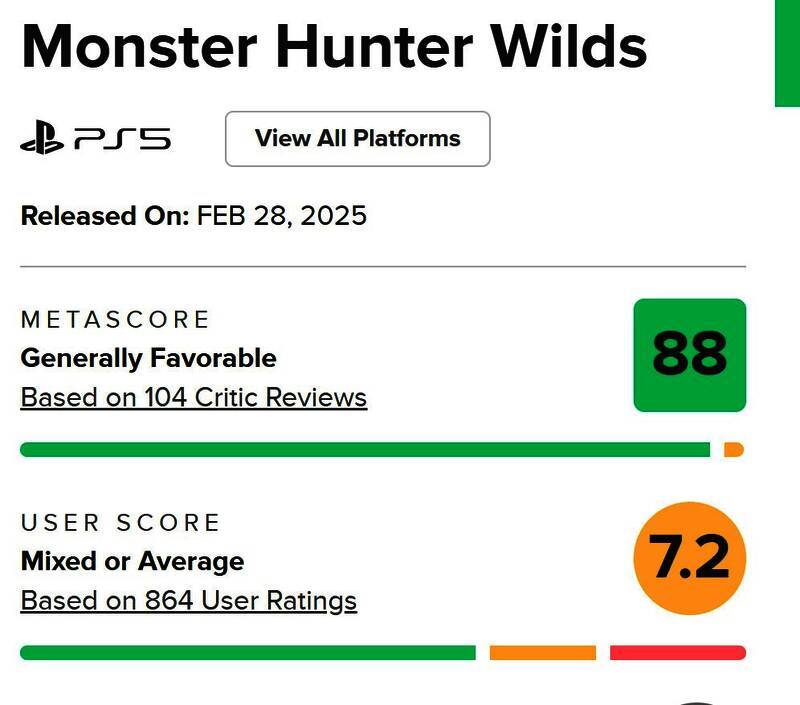Click green positive segment of user ratings bar

pos(248,653)
